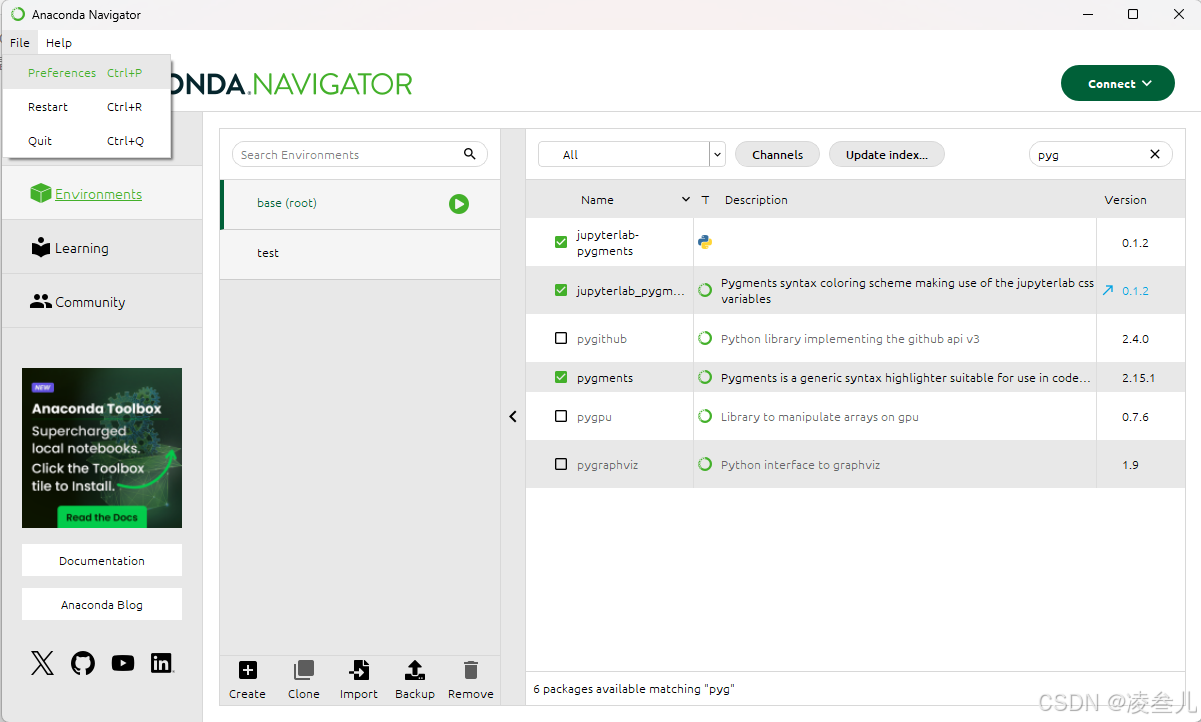Click the conda icon in pygithub row
The height and width of the screenshot is (722, 1201).
tap(705, 339)
